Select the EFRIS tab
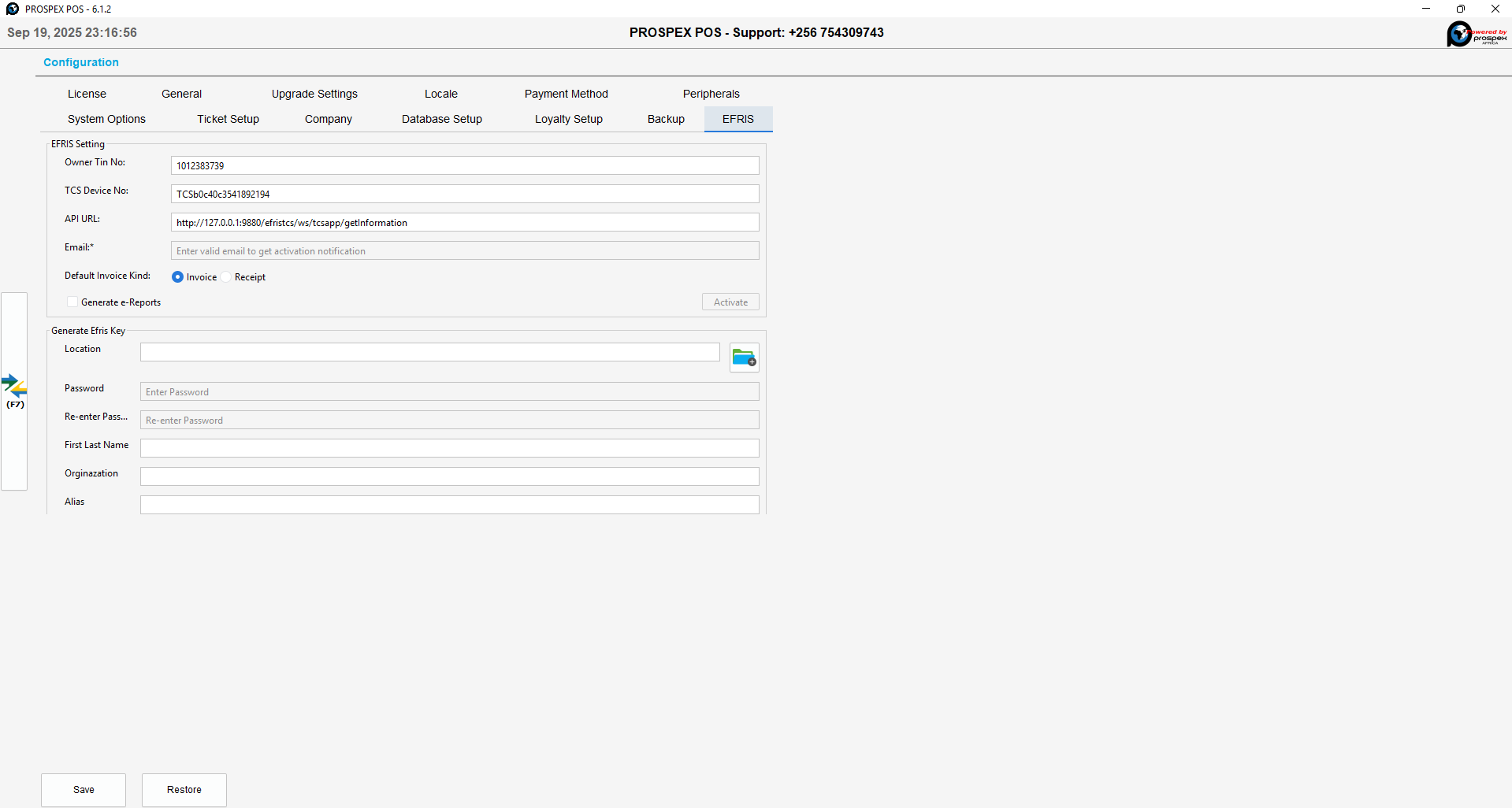 pos(738,119)
